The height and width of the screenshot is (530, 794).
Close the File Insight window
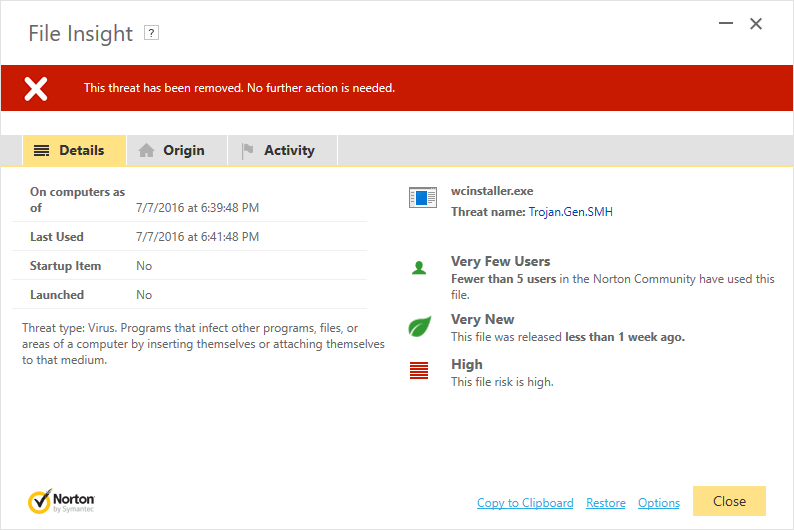[756, 24]
